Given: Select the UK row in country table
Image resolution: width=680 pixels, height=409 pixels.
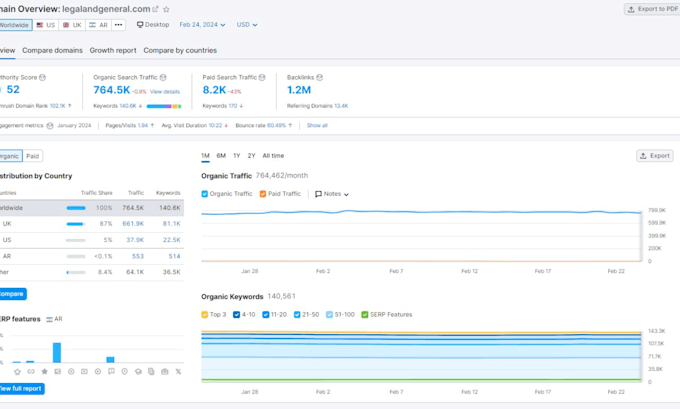Looking at the screenshot, I should [91, 224].
